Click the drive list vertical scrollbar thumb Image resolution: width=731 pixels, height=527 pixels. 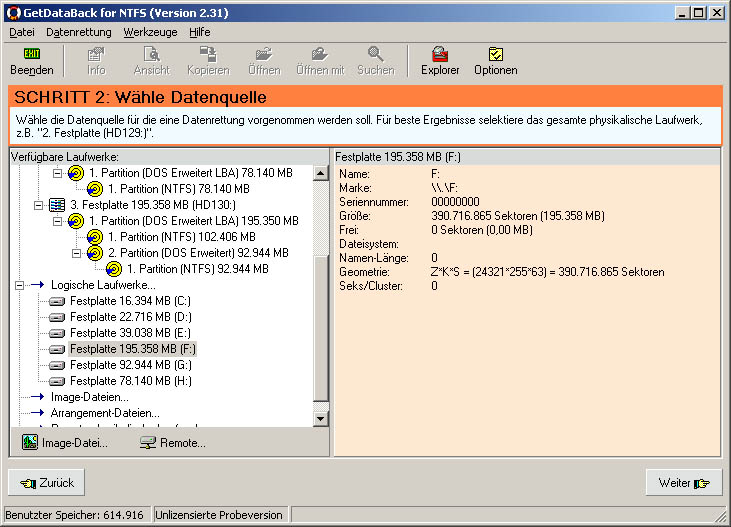click(x=321, y=328)
